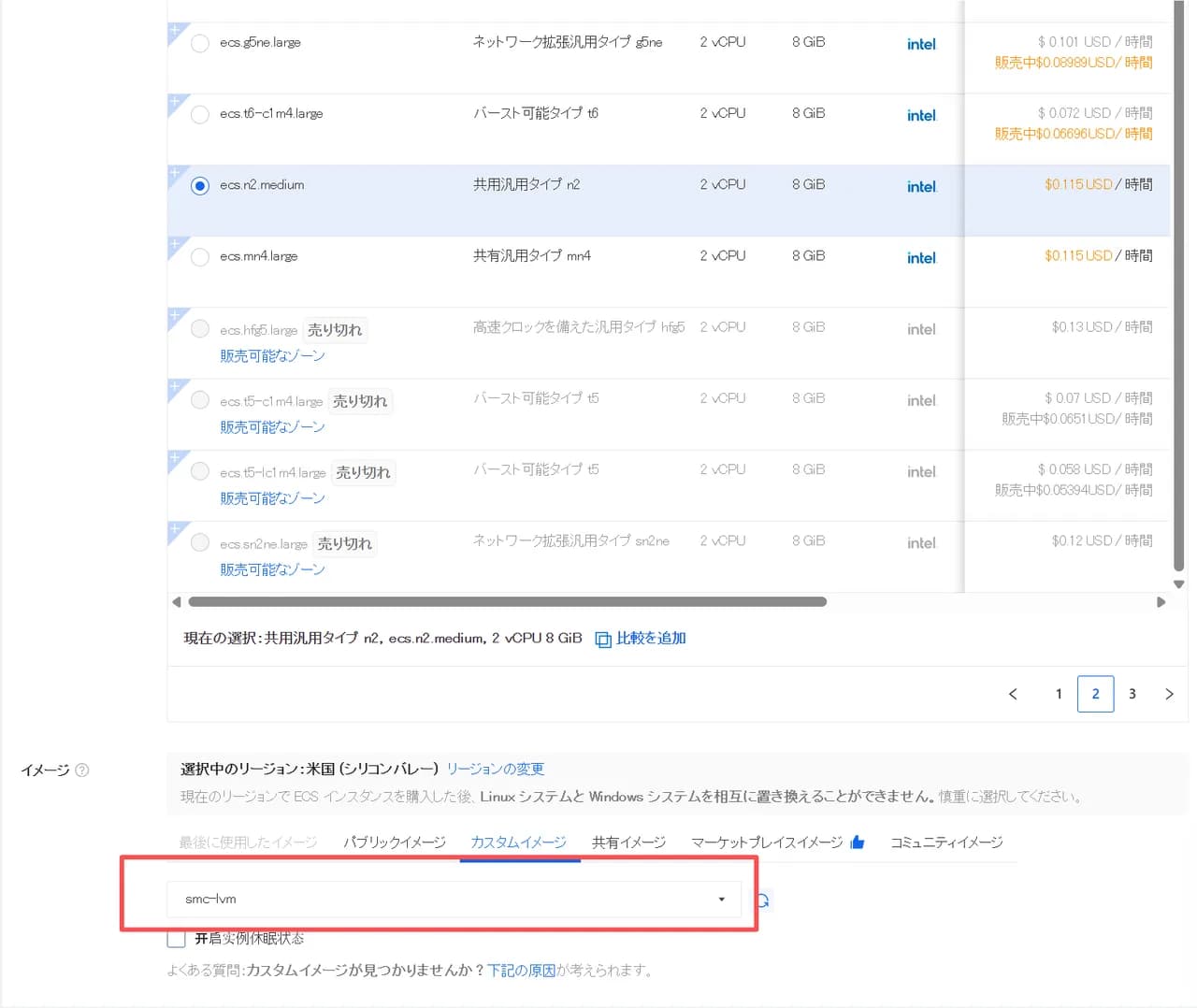Image resolution: width=1197 pixels, height=1008 pixels.
Task: Click the 販売中$0.06696USD discount price text
Action: [1074, 134]
